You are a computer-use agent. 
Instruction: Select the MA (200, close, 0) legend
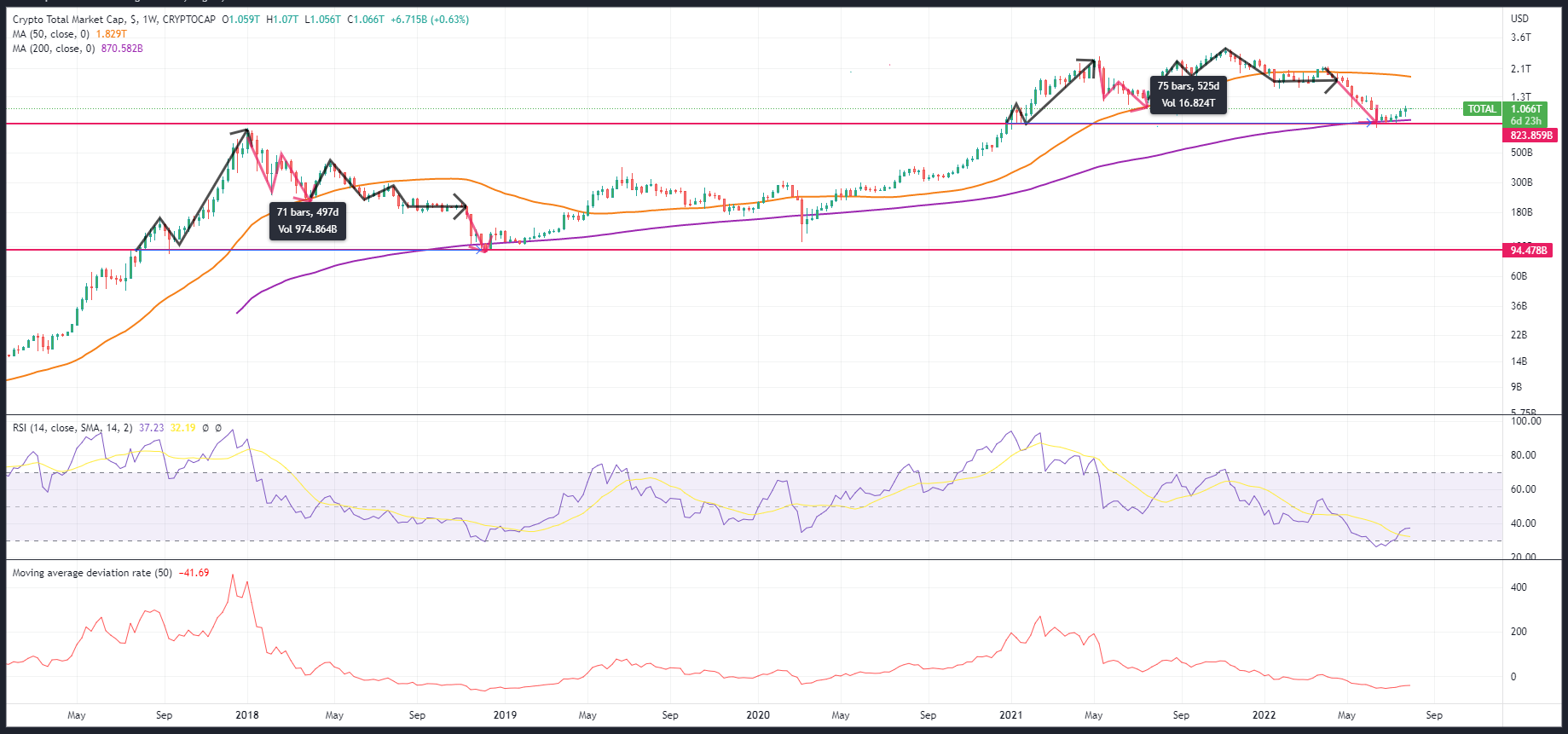point(53,49)
